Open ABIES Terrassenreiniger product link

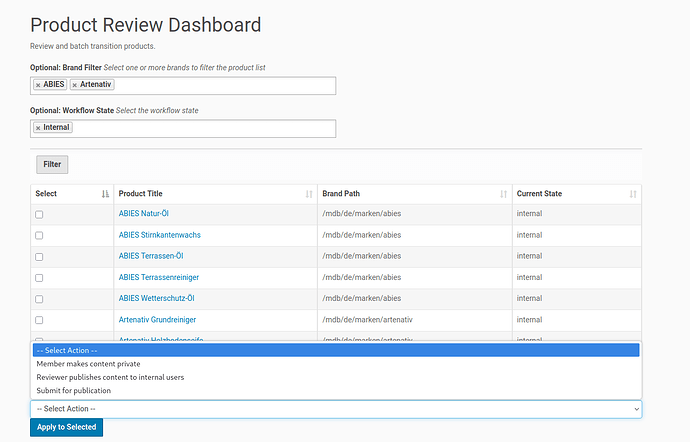[x=158, y=277]
